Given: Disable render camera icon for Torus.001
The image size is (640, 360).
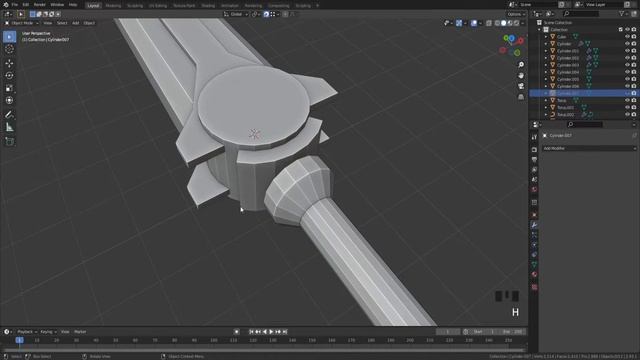Looking at the screenshot, I should (x=634, y=107).
